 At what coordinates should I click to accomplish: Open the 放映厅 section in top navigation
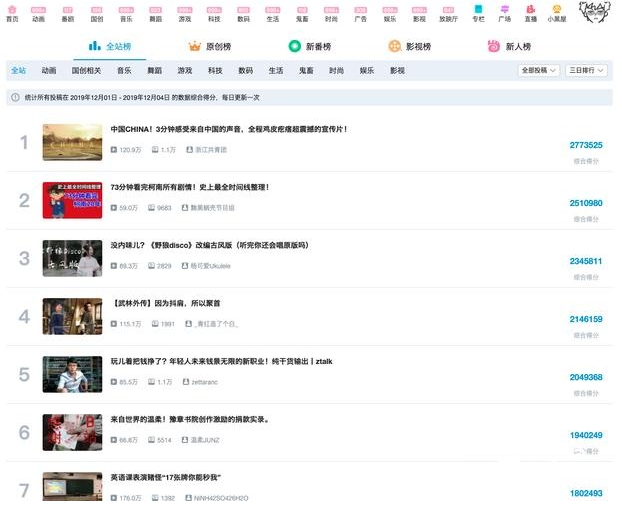coord(449,14)
